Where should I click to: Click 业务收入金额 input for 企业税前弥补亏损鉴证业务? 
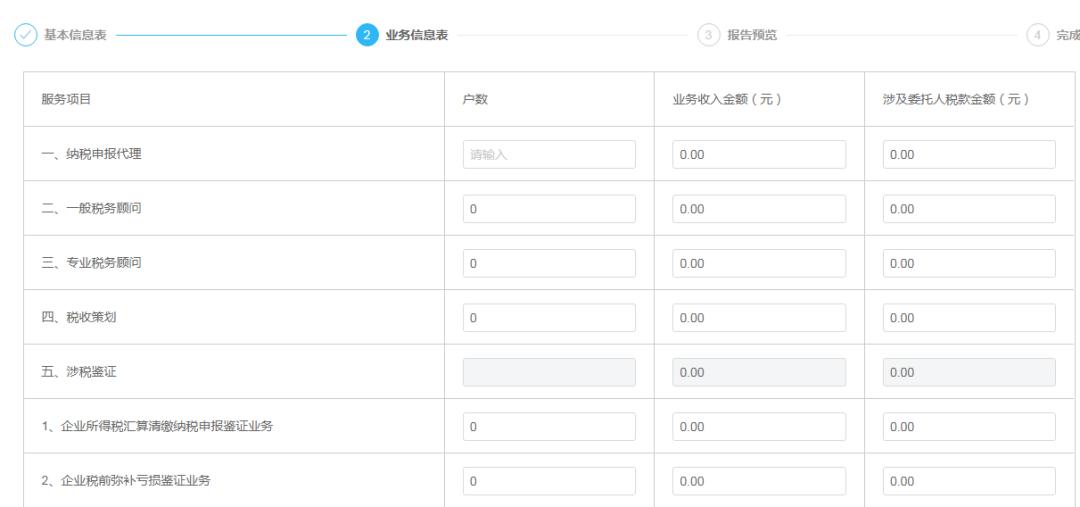[759, 481]
